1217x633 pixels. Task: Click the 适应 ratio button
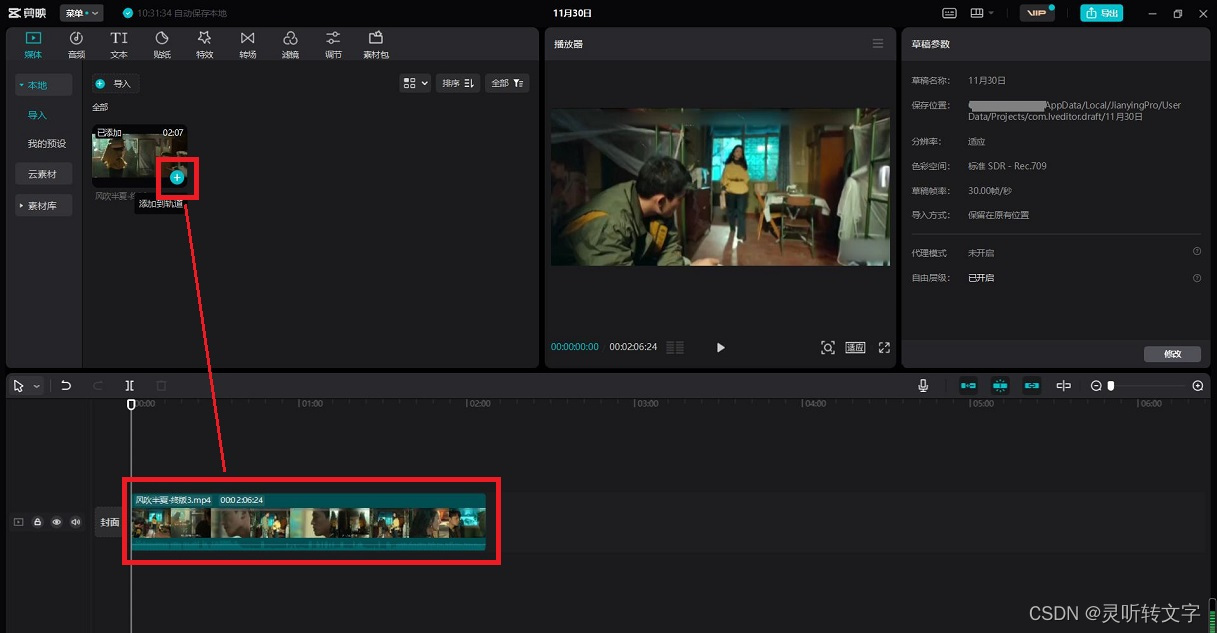[x=855, y=347]
